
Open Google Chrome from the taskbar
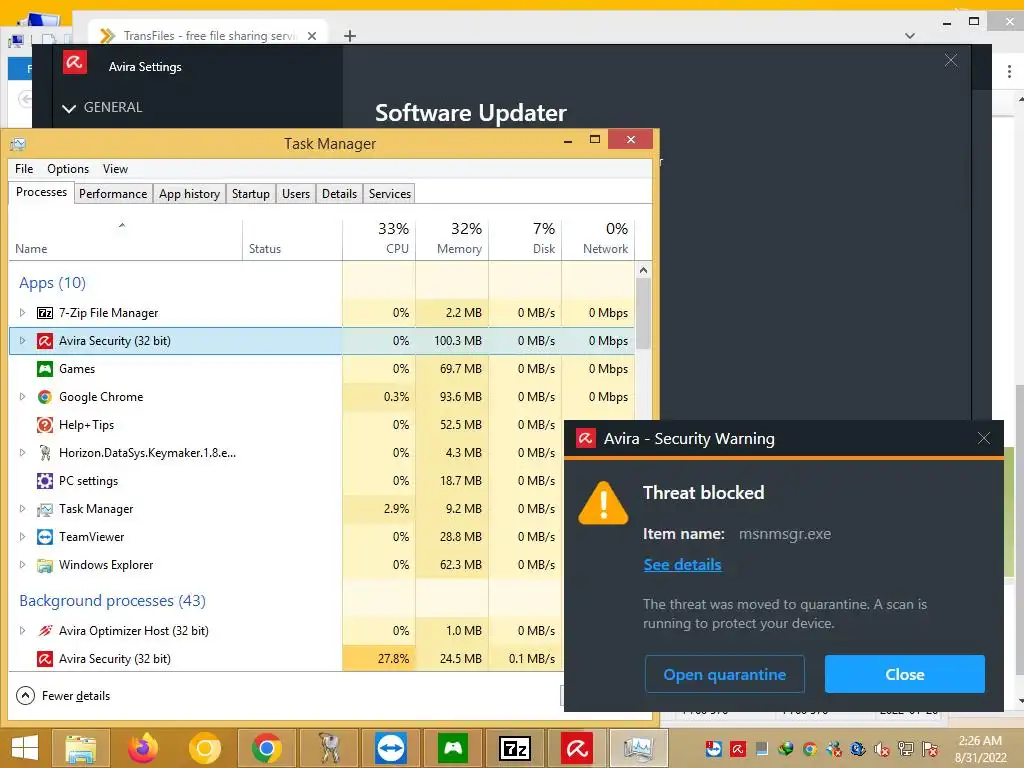pos(266,748)
